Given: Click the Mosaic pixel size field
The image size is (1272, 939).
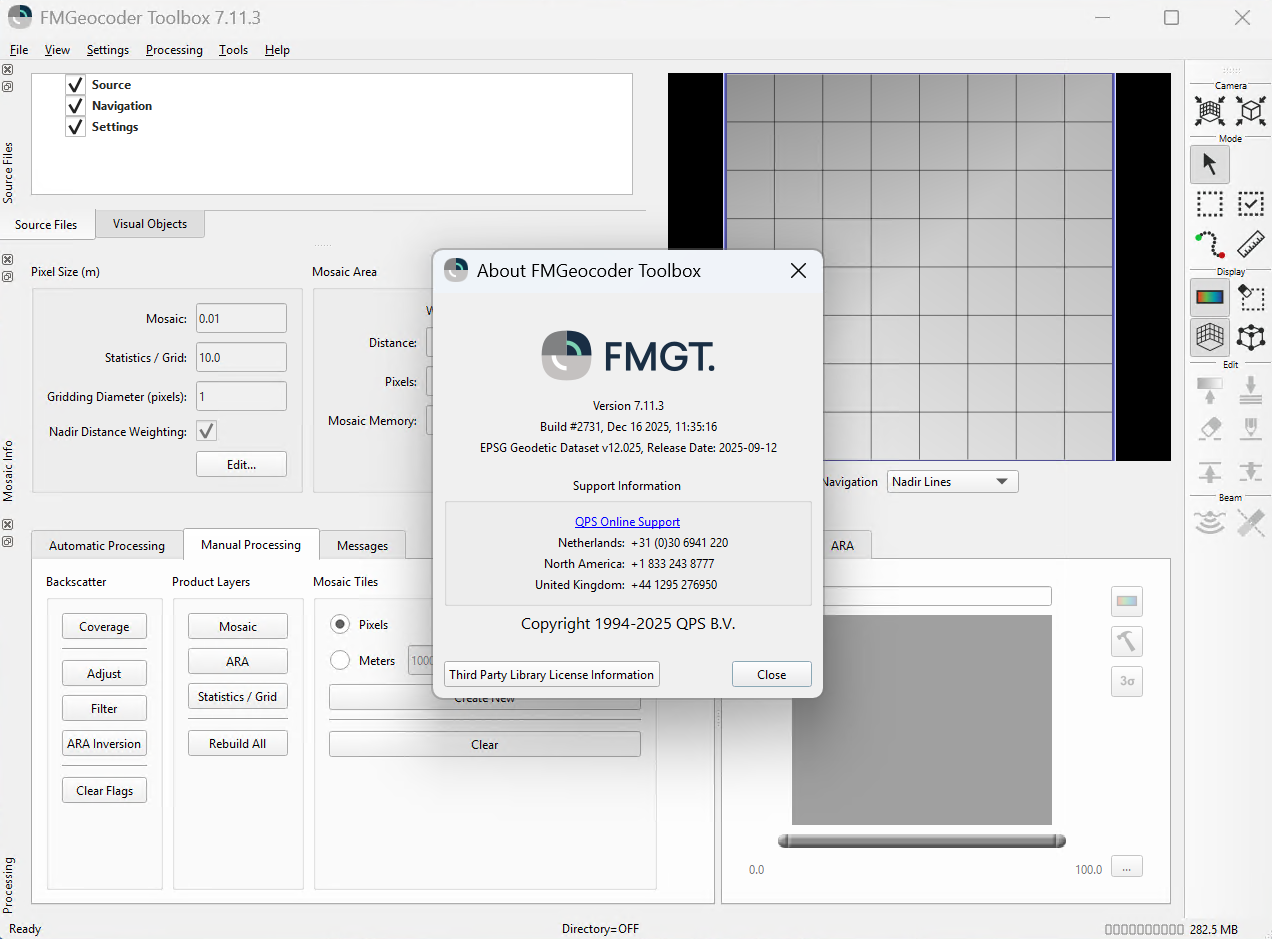Looking at the screenshot, I should (x=241, y=318).
